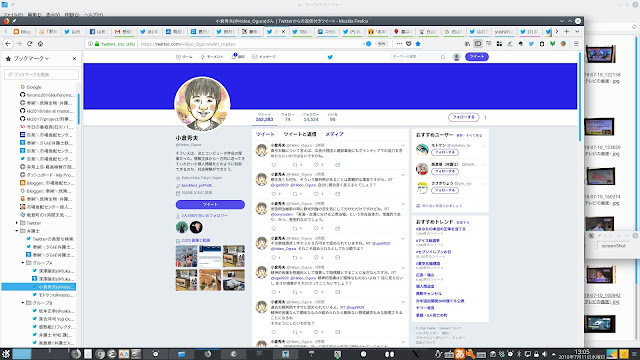
Task: Click the Twitter extension bird icon in toolbar
Action: 531,44
